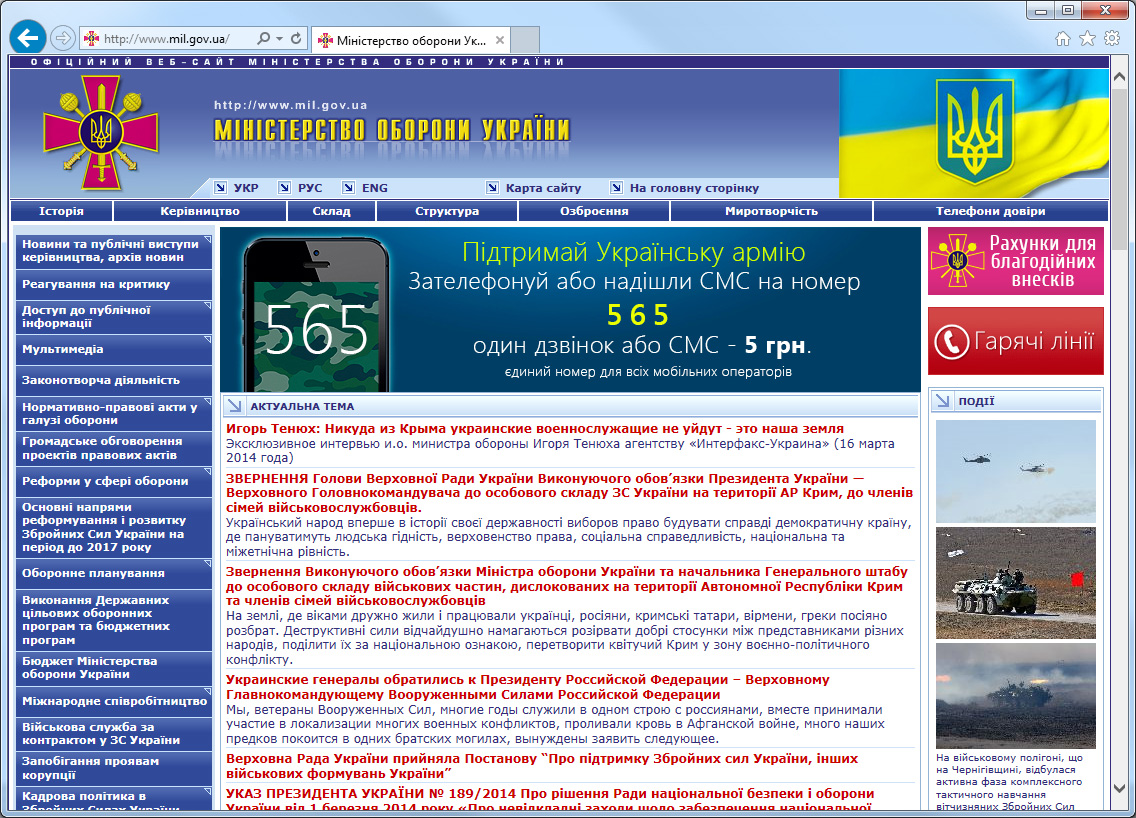Open the Керівництво menu item

pyautogui.click(x=200, y=211)
